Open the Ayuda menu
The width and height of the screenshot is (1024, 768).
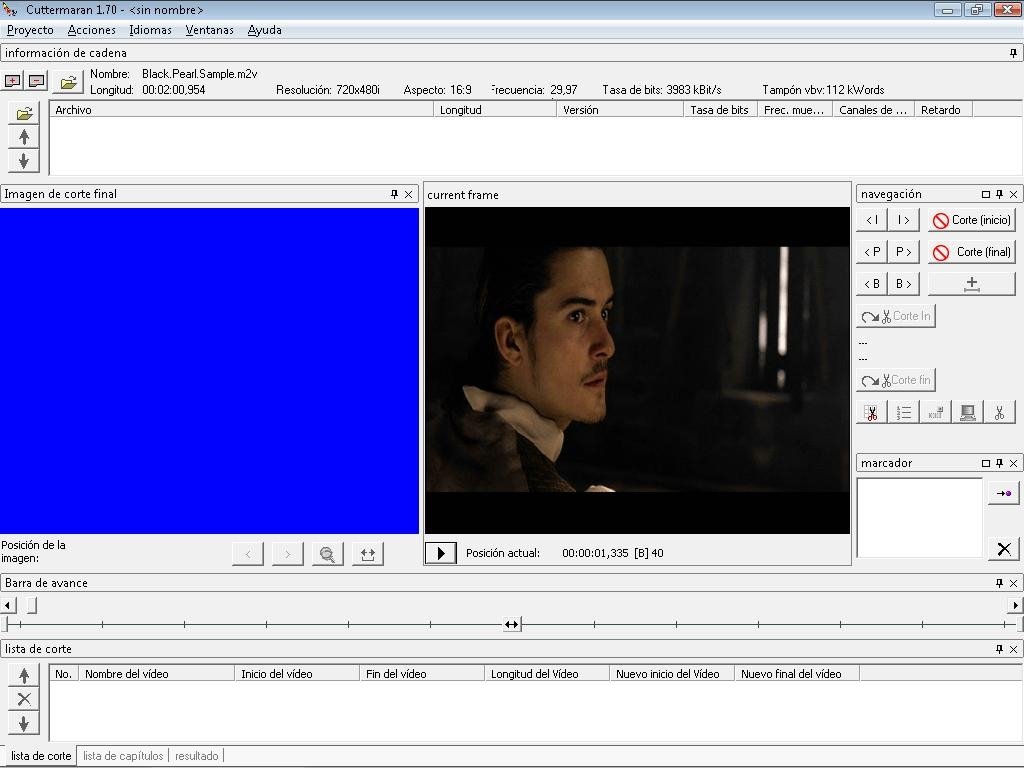tap(264, 30)
